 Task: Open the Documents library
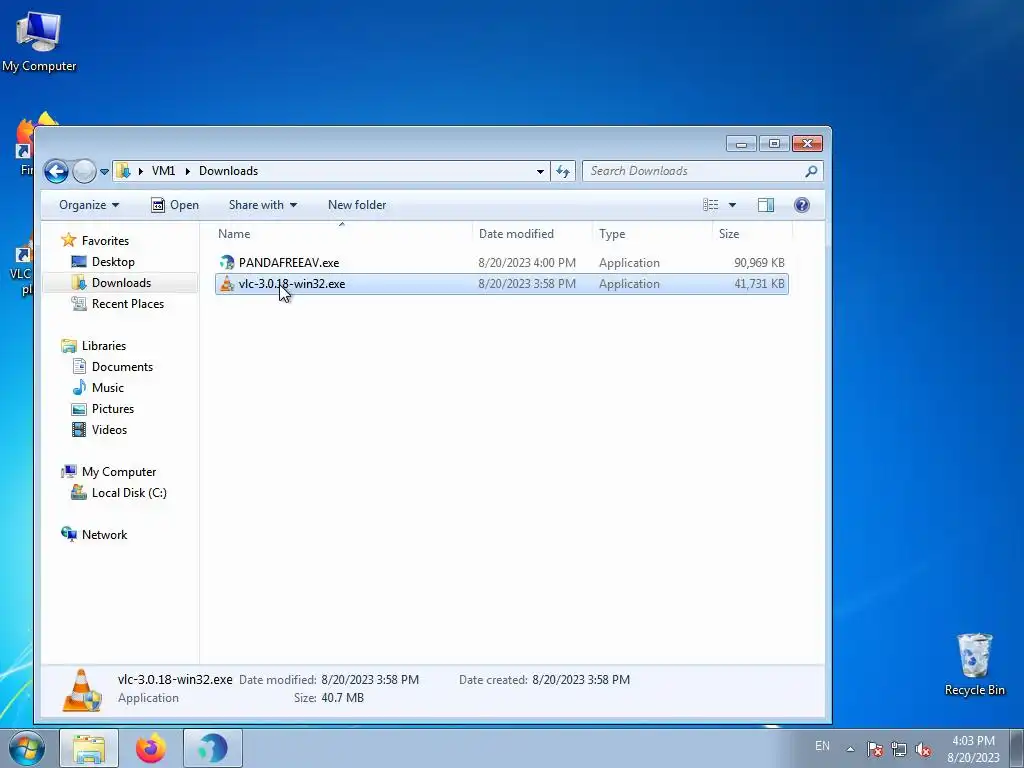click(x=122, y=366)
